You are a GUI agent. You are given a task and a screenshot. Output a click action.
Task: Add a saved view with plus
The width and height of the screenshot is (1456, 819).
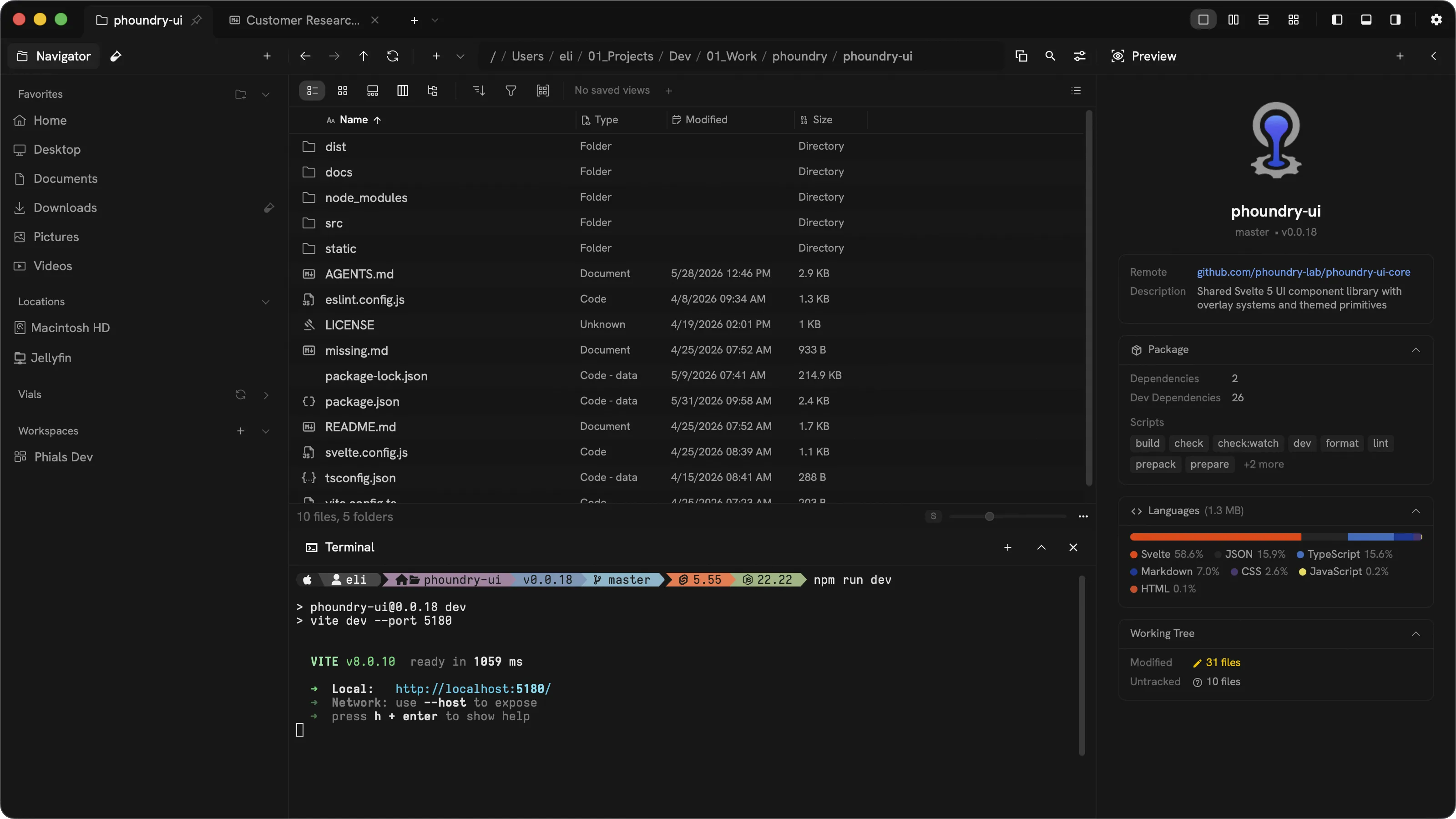point(669,91)
